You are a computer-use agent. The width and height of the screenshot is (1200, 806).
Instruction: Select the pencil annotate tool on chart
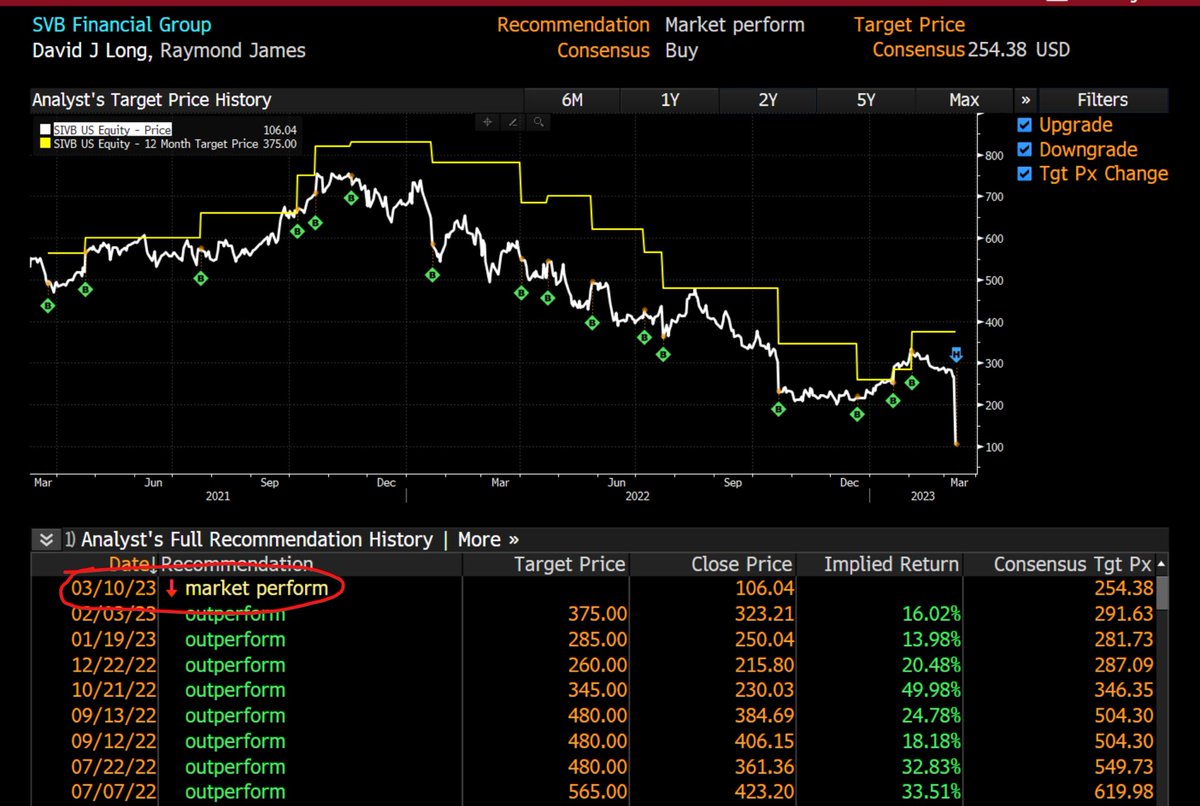(513, 122)
